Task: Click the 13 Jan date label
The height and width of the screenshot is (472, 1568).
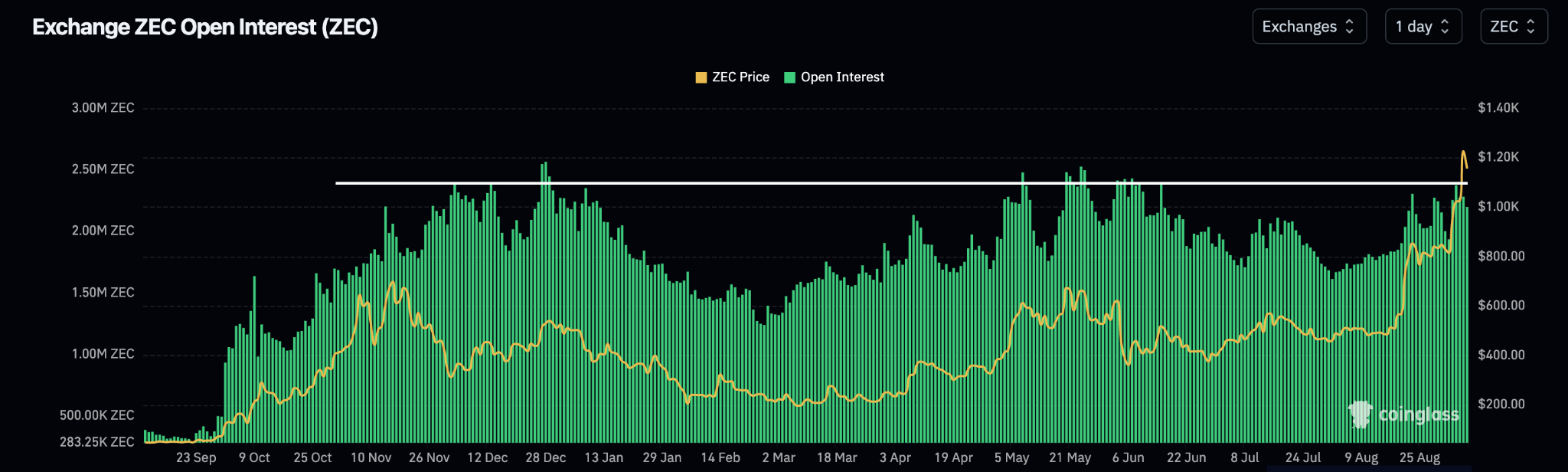Action: [603, 457]
